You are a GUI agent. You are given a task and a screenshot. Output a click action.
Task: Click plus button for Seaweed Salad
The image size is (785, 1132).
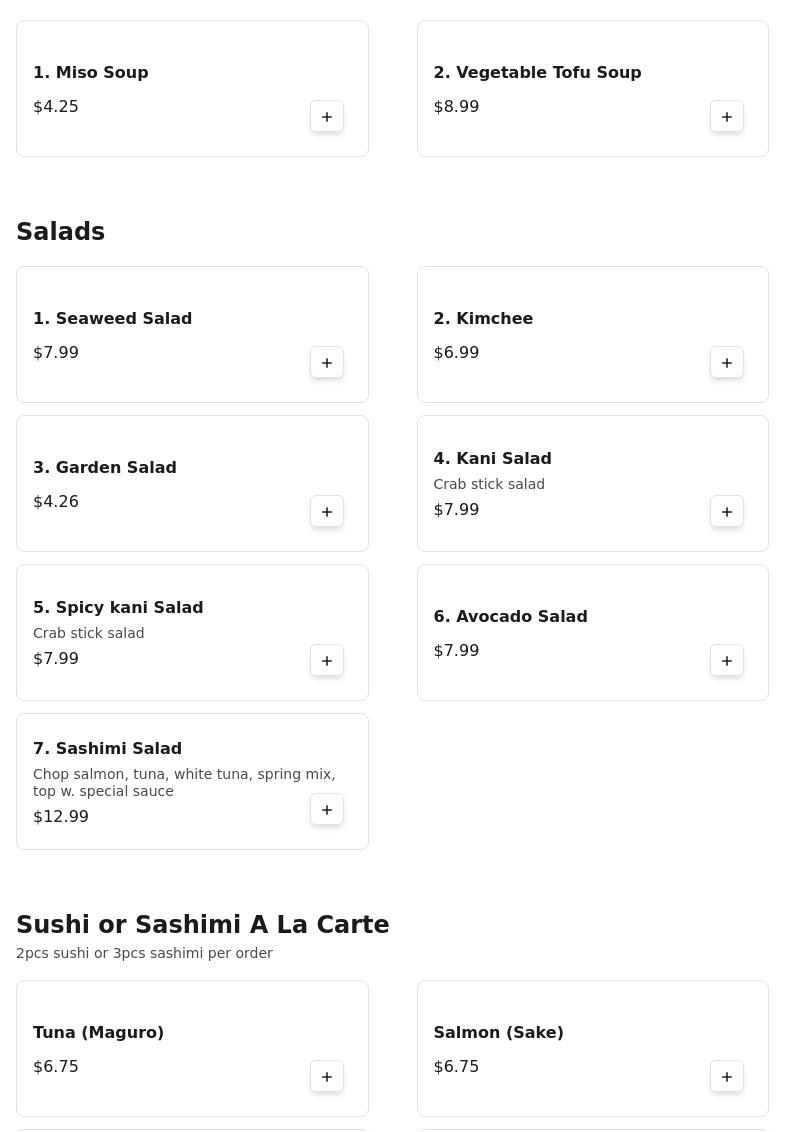(327, 363)
